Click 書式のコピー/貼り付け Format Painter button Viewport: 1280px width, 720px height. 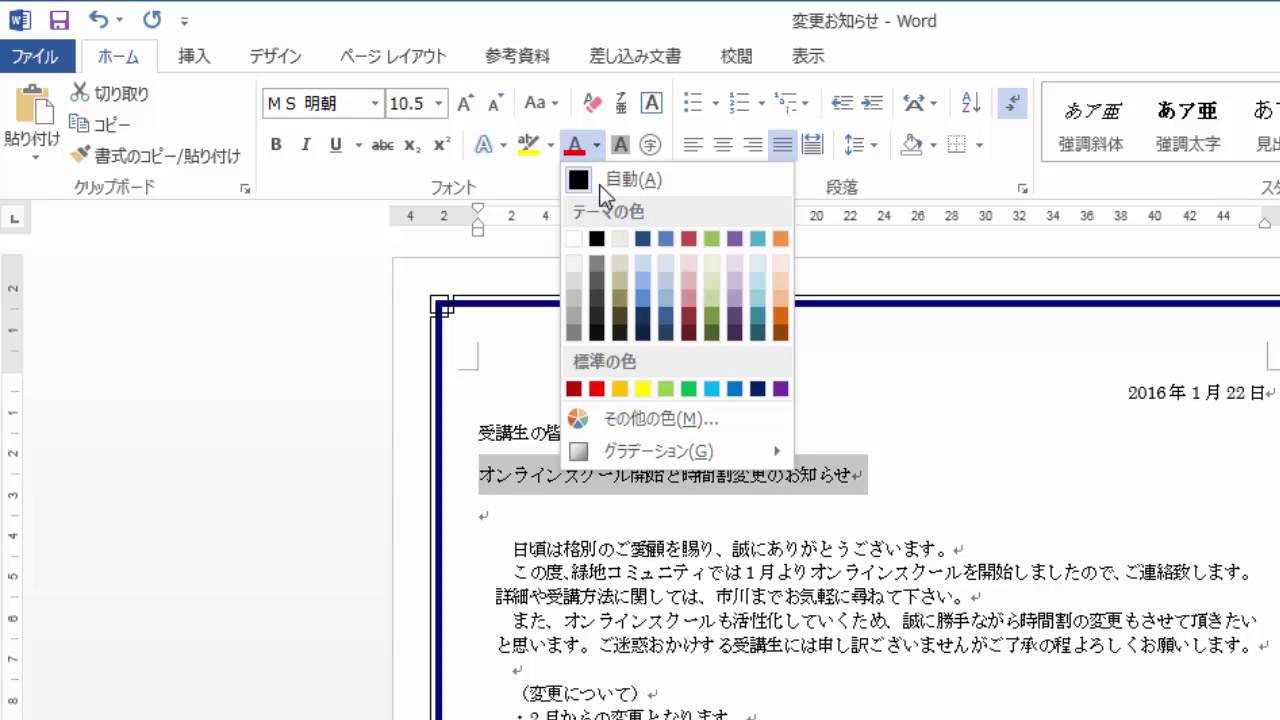(x=156, y=156)
